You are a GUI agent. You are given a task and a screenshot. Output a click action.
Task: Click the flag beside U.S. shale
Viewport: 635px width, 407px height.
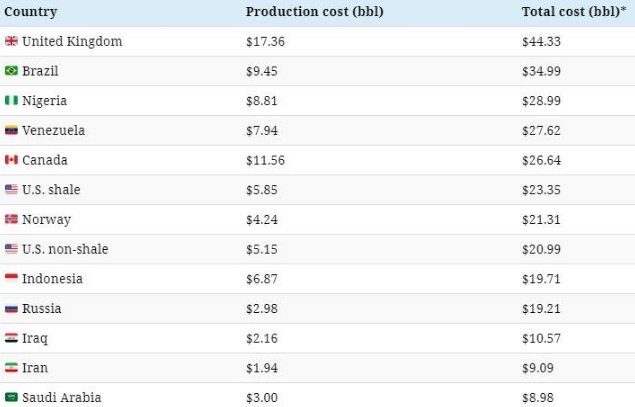[x=11, y=190]
